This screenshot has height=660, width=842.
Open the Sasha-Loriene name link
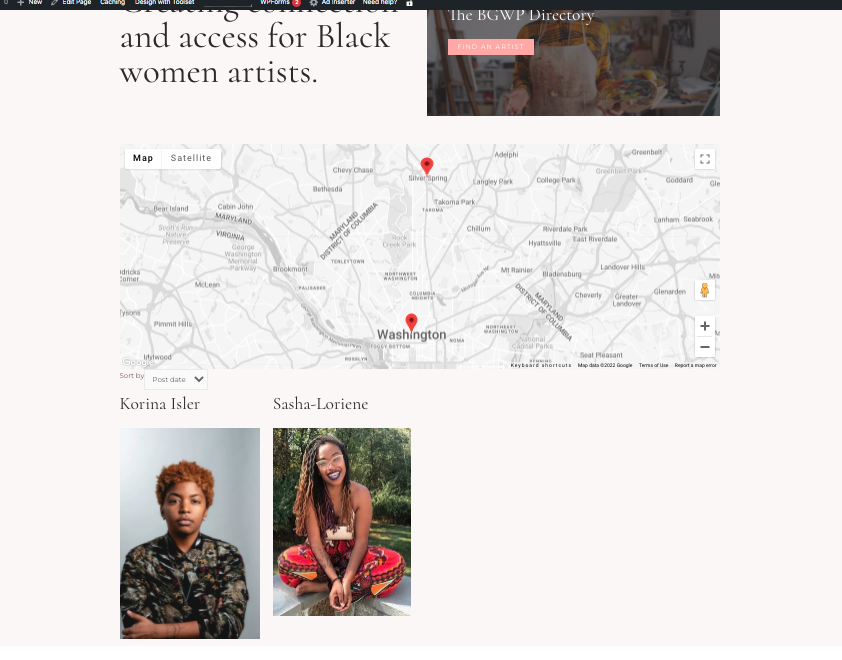point(321,404)
